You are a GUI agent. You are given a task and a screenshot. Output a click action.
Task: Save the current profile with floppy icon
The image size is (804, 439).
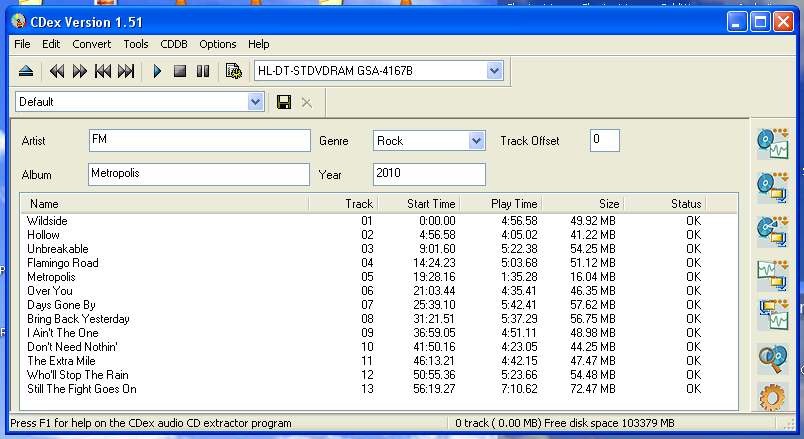click(284, 102)
